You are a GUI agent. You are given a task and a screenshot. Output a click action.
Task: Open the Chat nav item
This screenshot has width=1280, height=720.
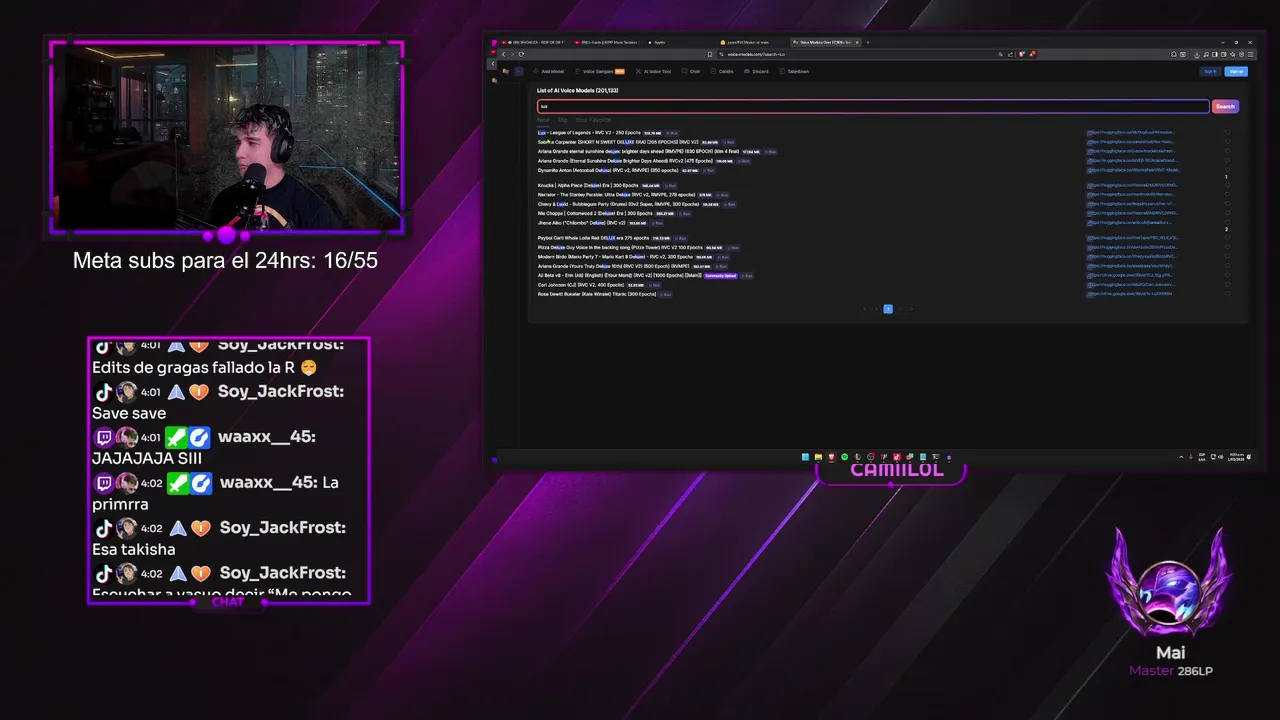click(691, 71)
